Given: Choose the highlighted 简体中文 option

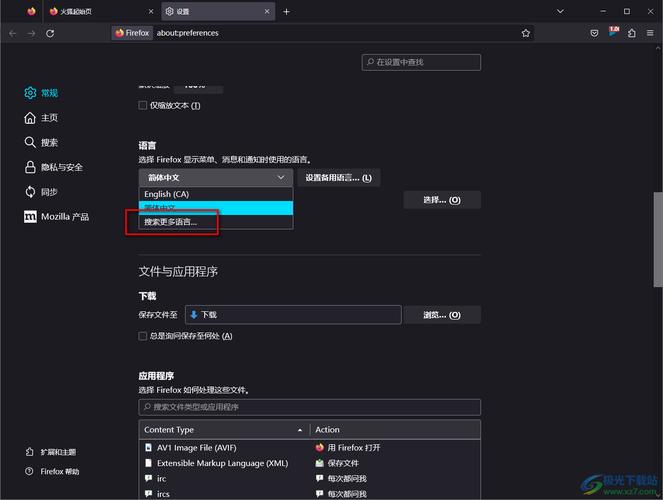Looking at the screenshot, I should tap(216, 208).
